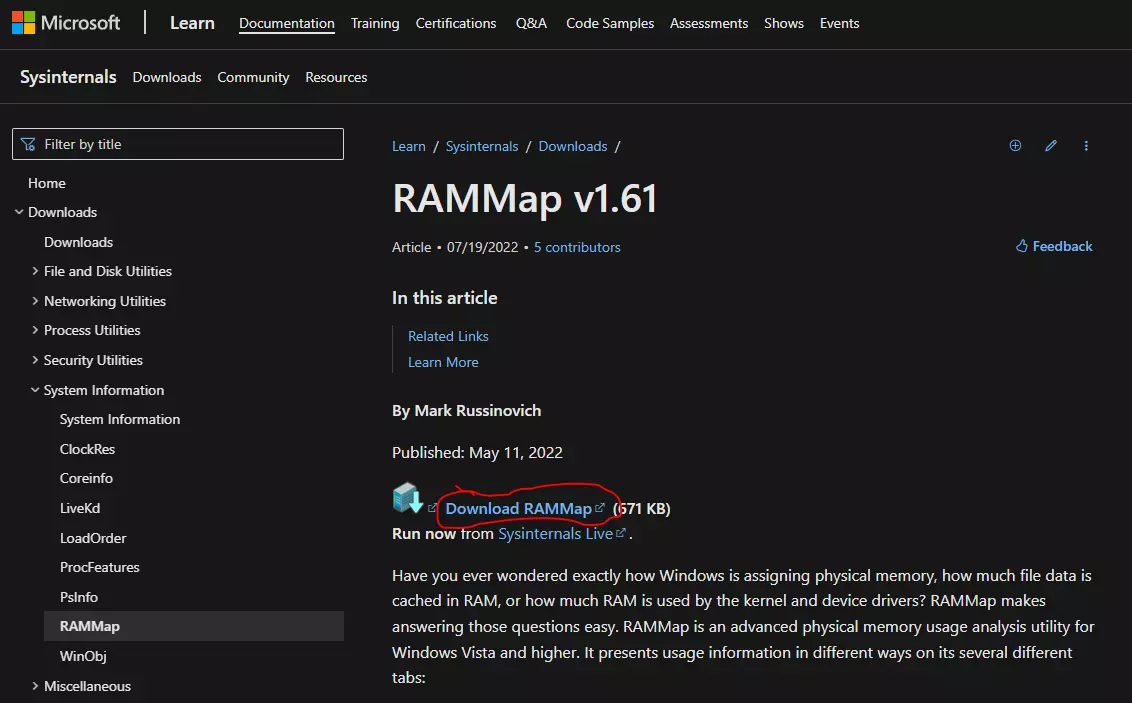Select the nested Downloads sidebar page

tap(79, 242)
